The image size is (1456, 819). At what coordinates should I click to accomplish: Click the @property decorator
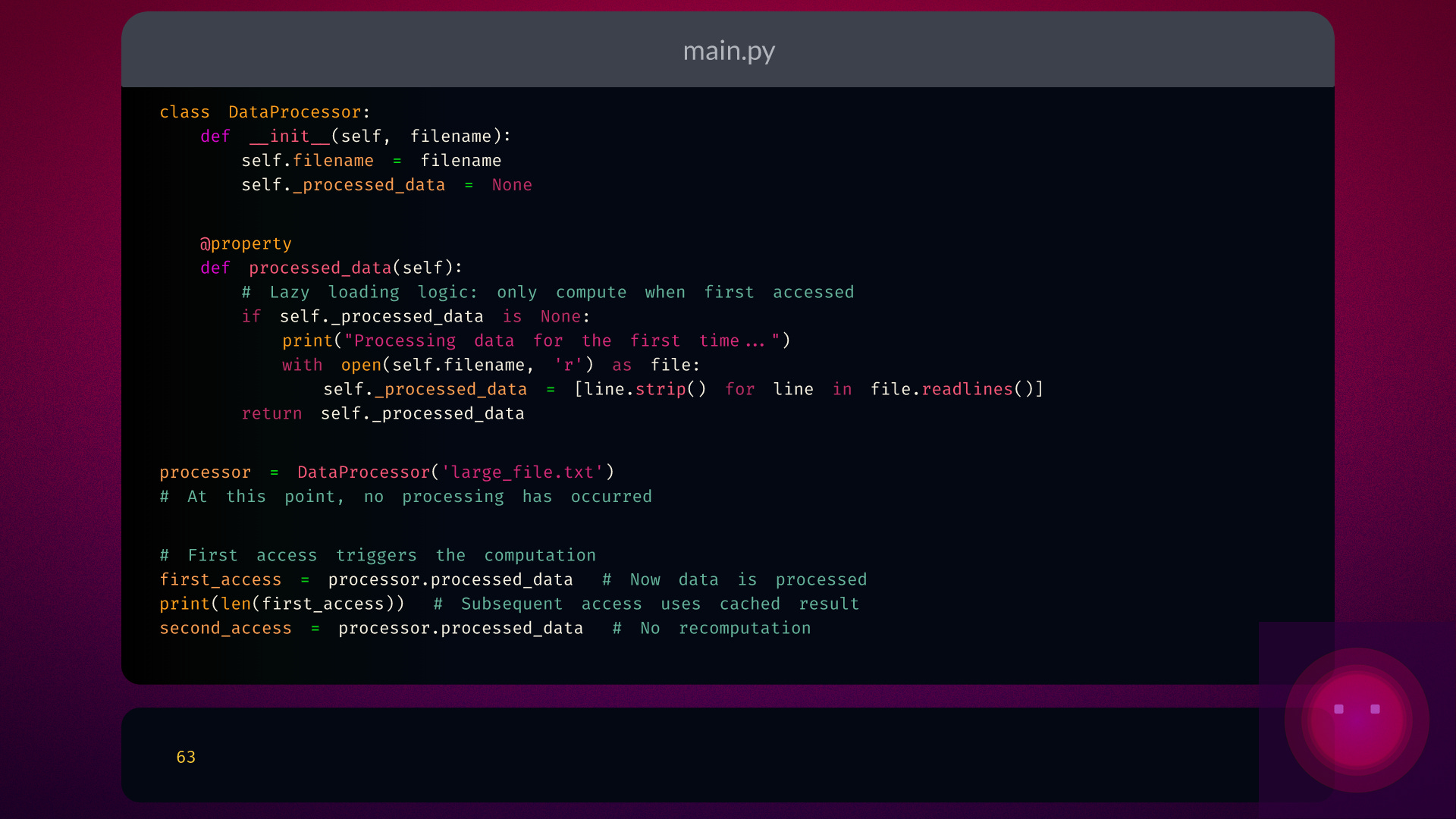coord(246,243)
